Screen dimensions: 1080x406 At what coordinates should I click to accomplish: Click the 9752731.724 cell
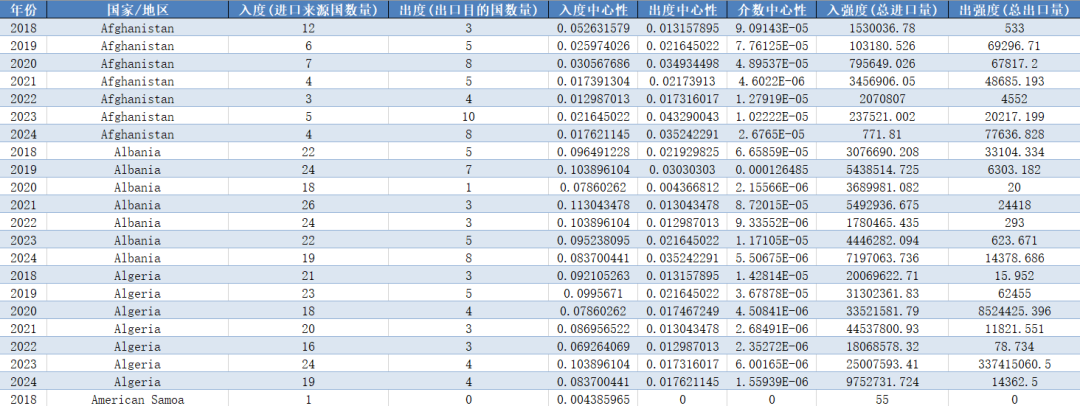(x=882, y=382)
